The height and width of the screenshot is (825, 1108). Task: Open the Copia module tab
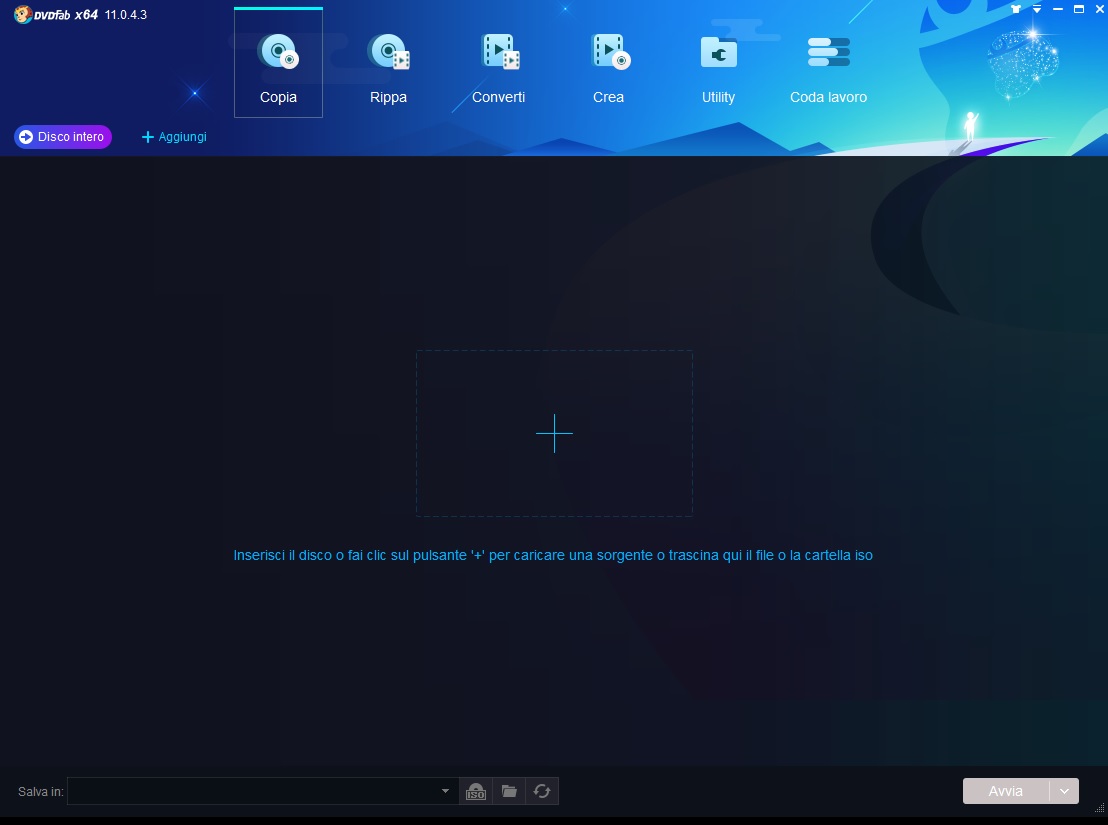tap(278, 63)
